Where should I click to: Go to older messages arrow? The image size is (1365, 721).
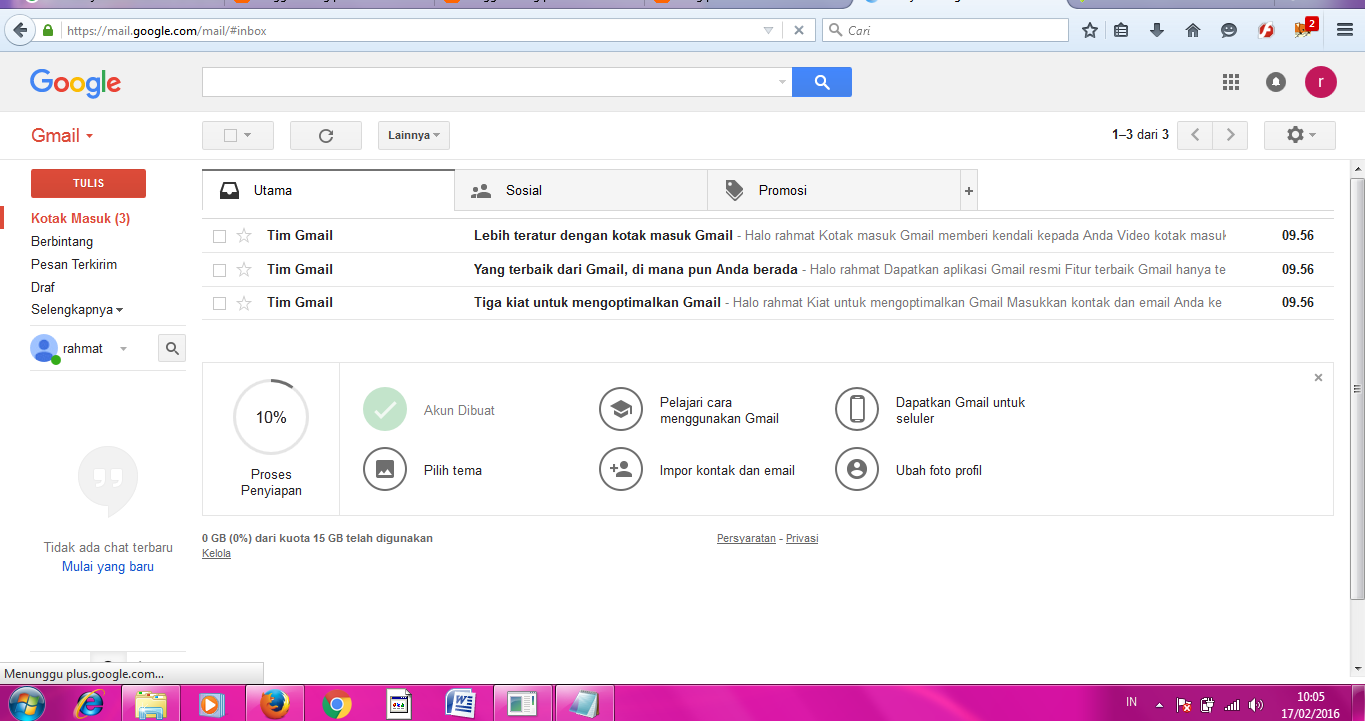[x=1231, y=135]
